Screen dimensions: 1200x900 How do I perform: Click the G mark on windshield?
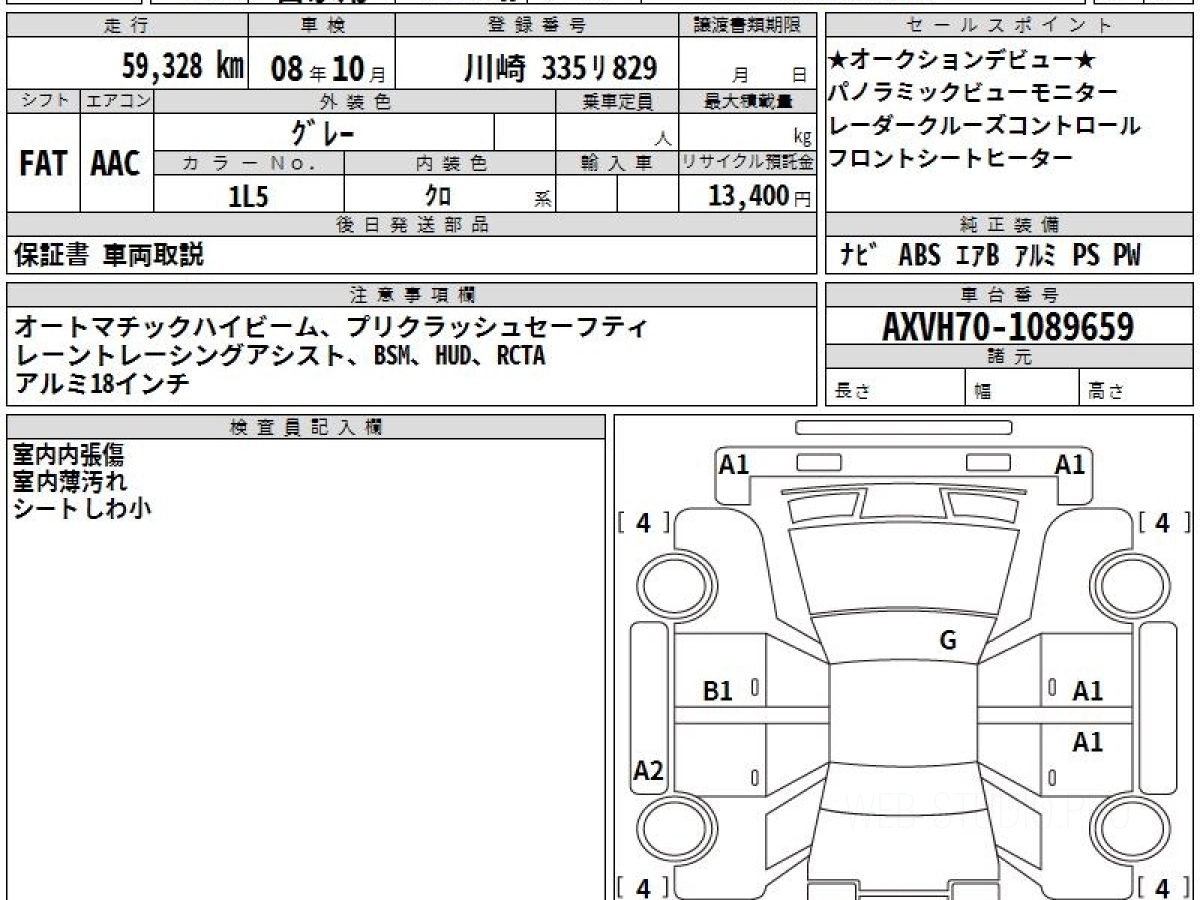947,641
